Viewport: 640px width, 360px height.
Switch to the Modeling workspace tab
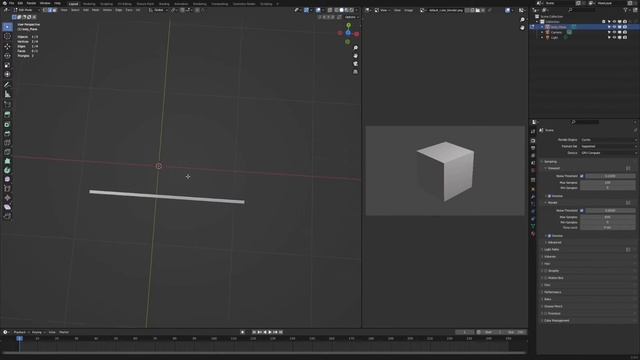[89, 4]
